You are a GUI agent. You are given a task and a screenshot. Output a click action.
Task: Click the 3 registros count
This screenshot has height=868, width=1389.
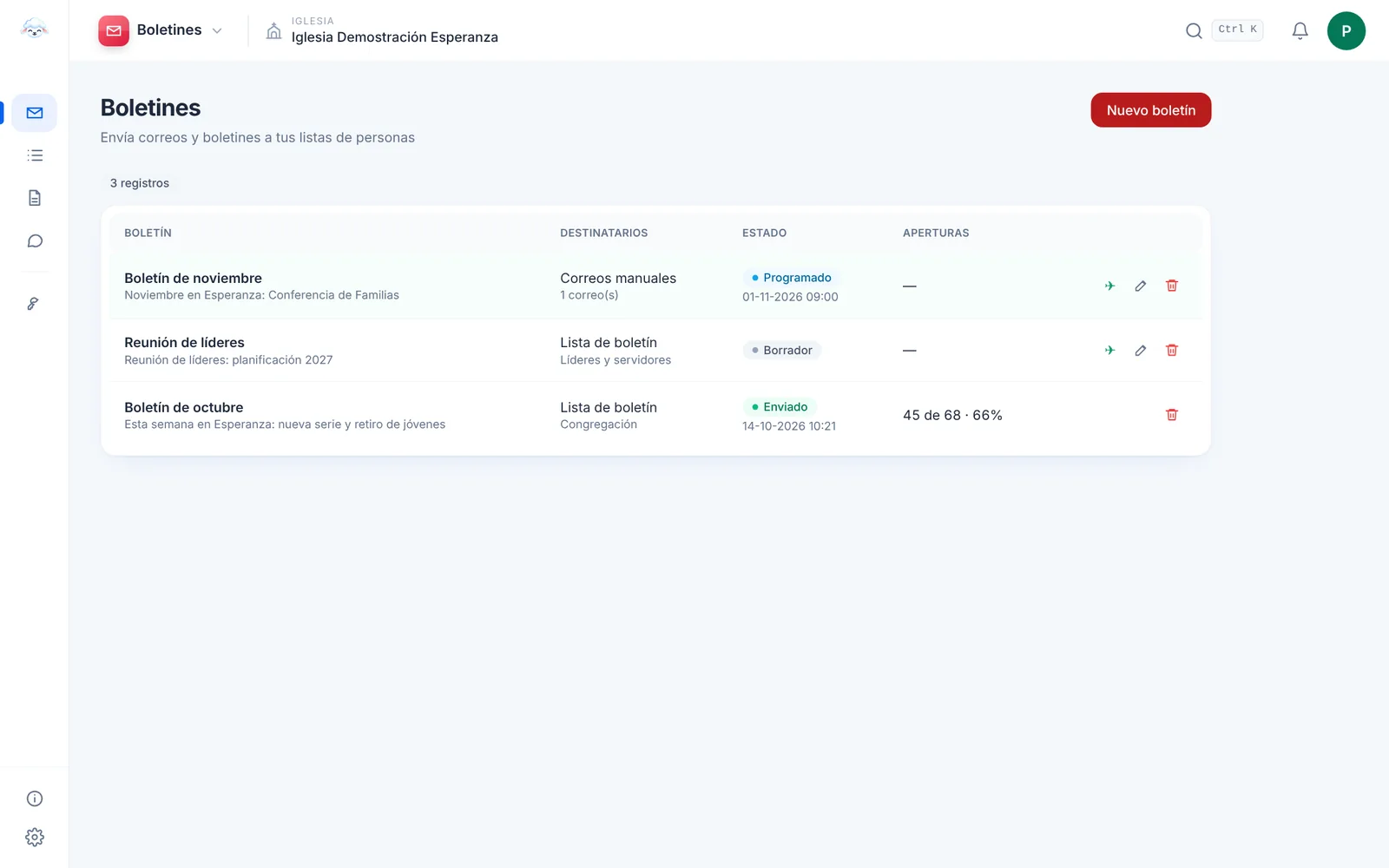coord(140,183)
